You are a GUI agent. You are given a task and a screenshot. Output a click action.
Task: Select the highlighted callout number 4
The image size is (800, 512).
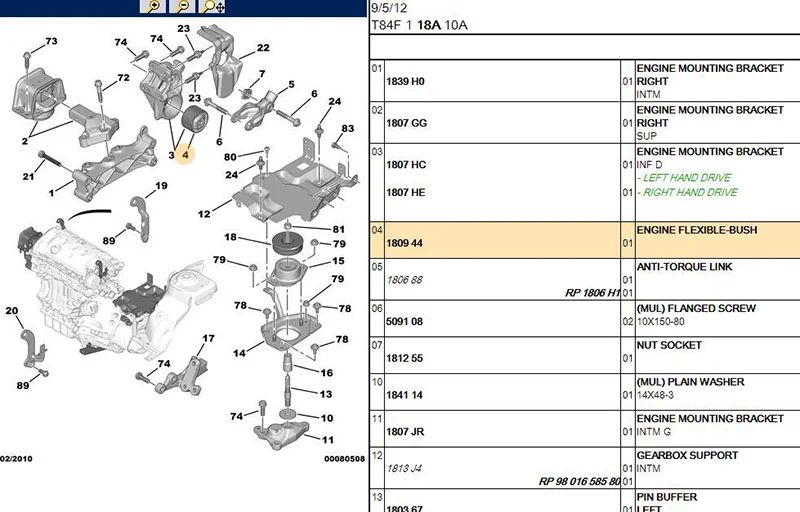coord(185,154)
